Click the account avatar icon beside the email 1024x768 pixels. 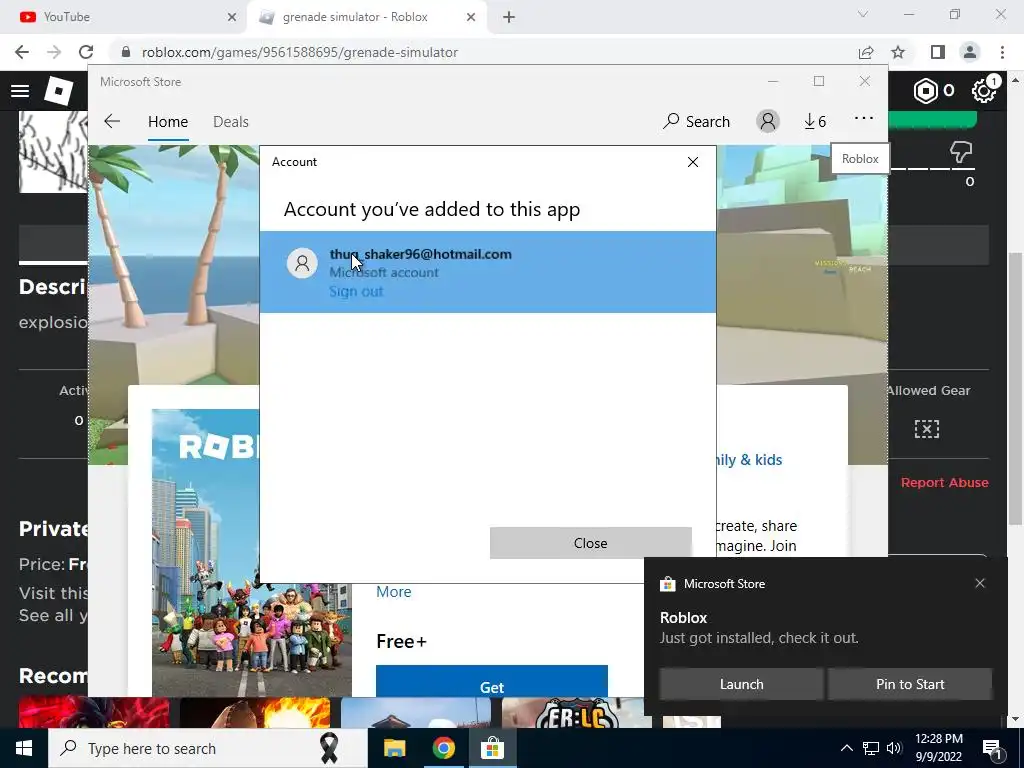[x=302, y=263]
